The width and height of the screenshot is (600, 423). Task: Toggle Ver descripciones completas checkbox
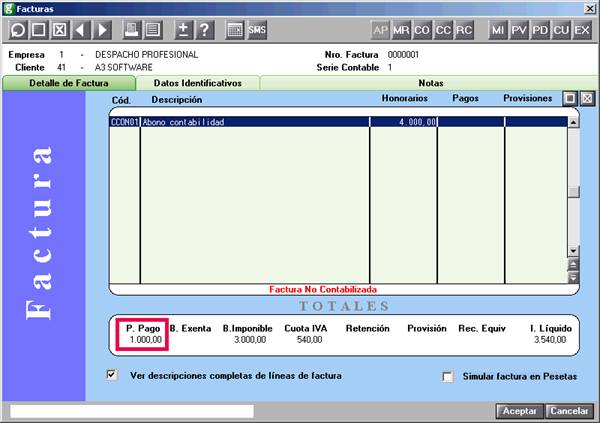[112, 375]
